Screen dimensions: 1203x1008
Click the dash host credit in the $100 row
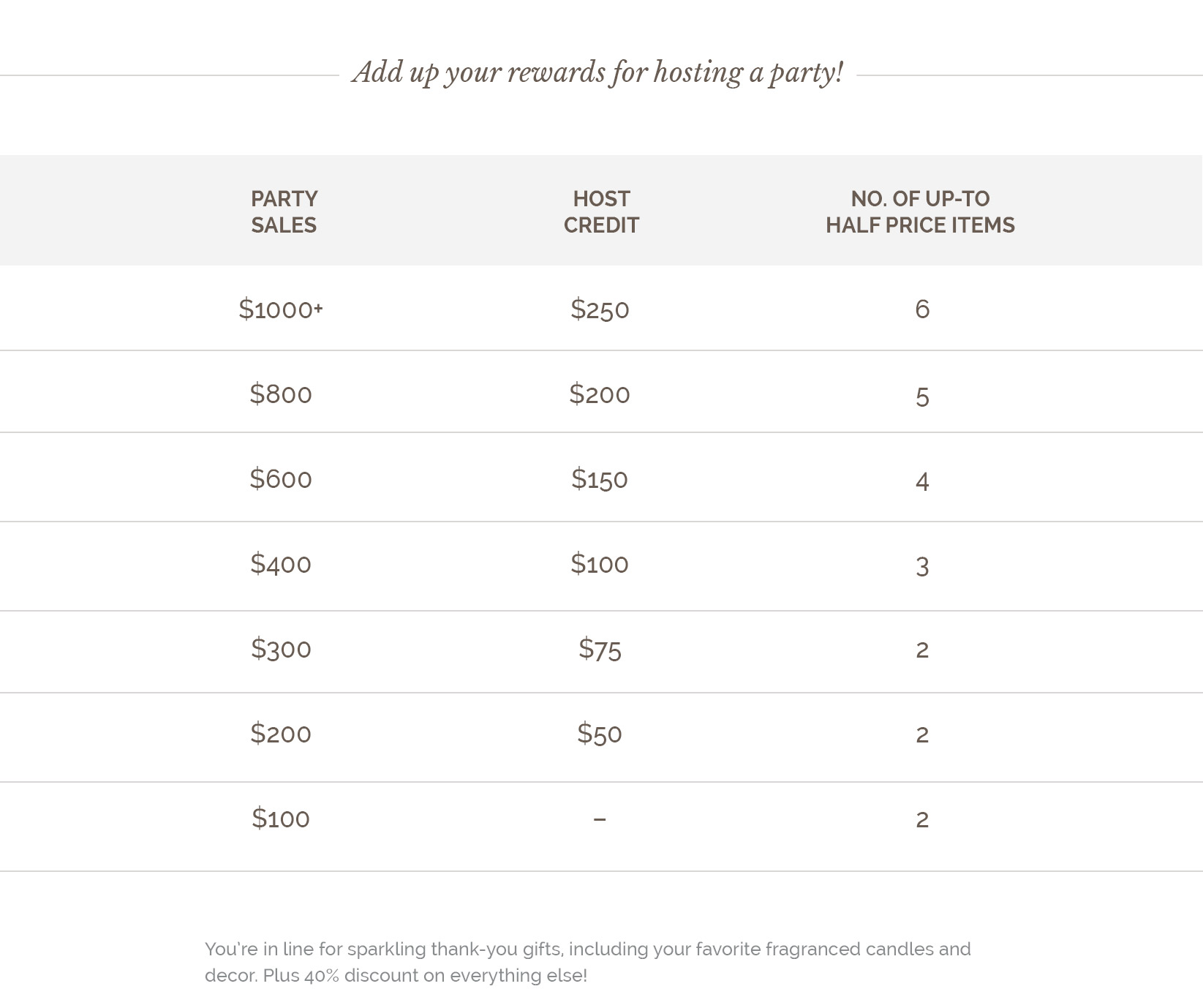tap(600, 819)
